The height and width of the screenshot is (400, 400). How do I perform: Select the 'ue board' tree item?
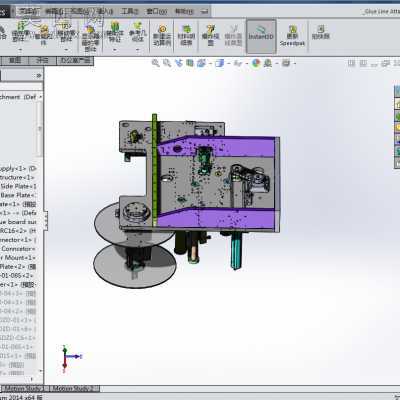[x=18, y=222]
